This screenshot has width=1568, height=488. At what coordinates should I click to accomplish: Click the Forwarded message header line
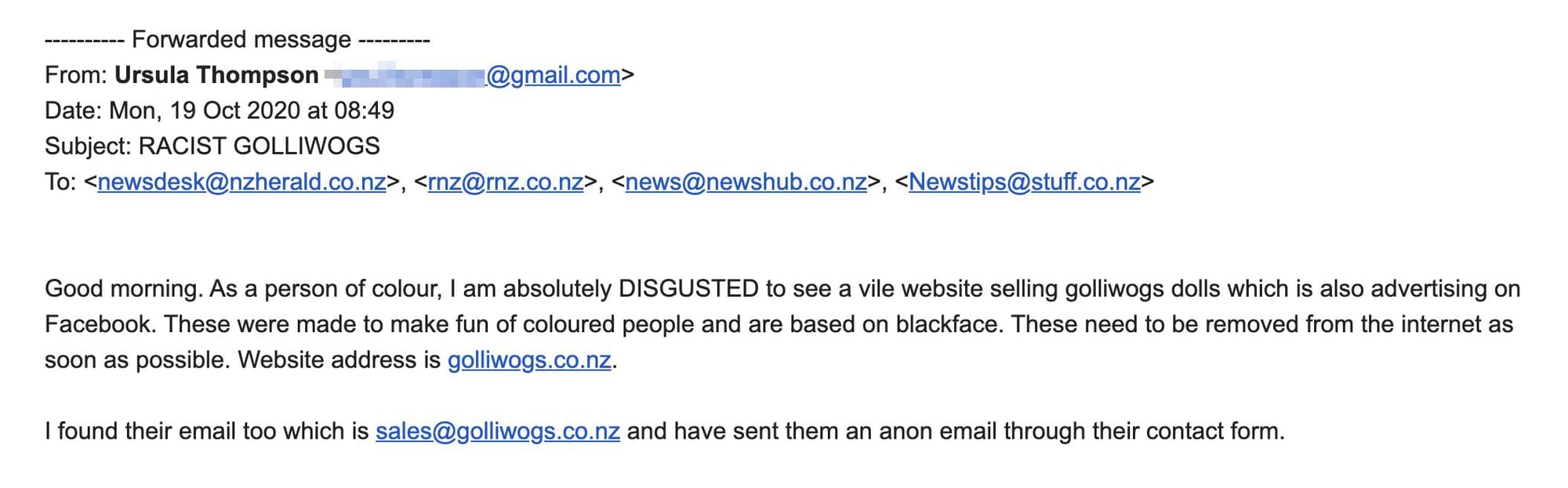[x=238, y=39]
